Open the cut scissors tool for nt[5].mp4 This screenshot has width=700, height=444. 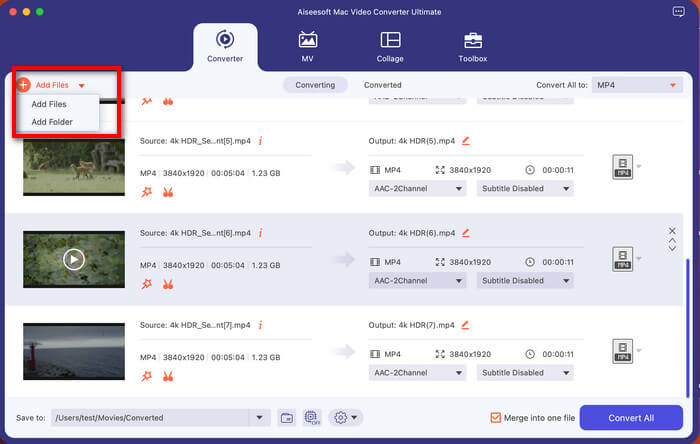pos(168,192)
